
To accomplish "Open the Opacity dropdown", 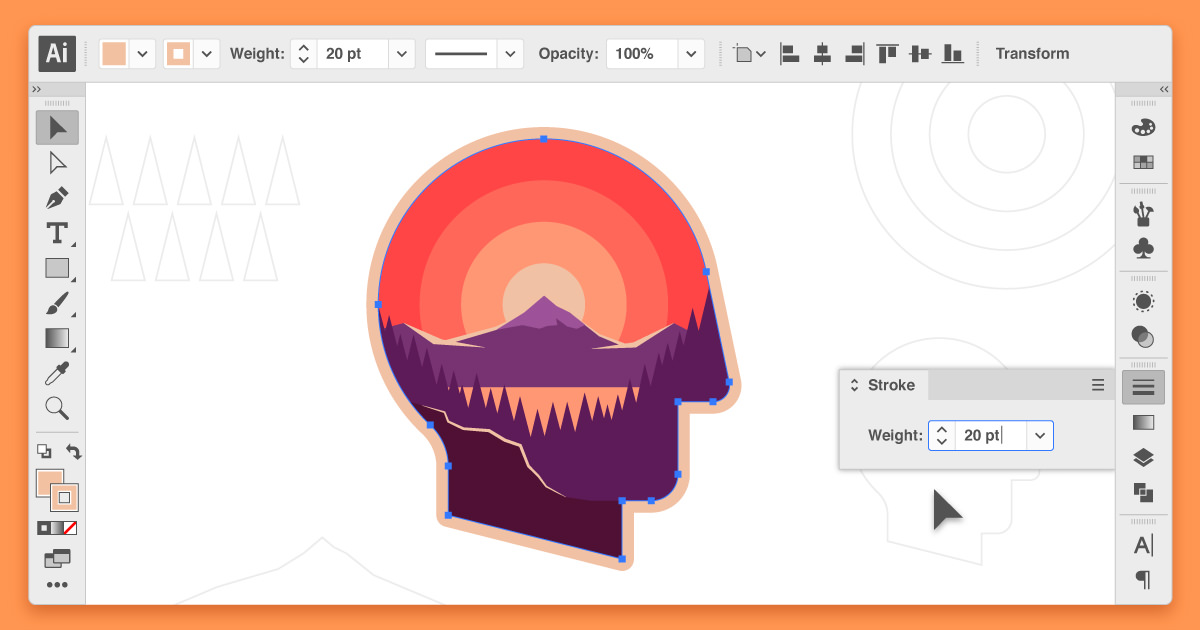I will [690, 53].
